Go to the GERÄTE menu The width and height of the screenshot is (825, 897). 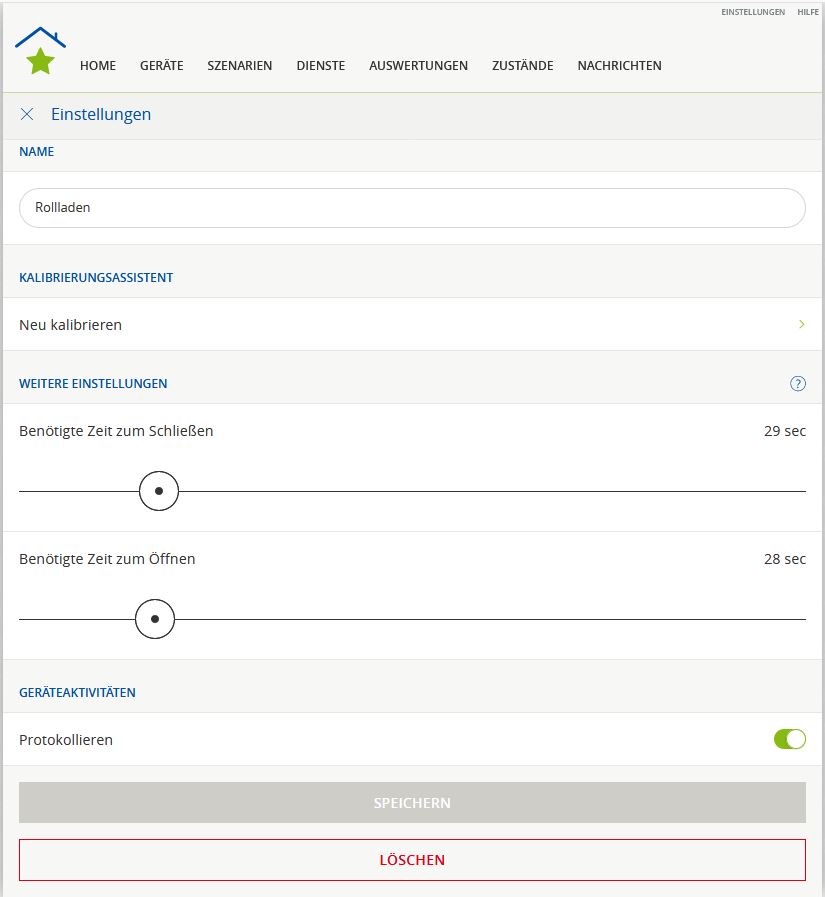click(x=161, y=66)
